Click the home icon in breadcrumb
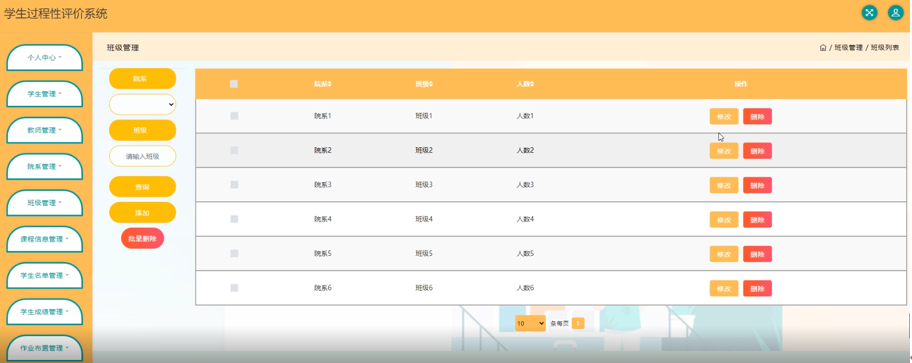Screen dimensions: 912x363 coord(822,48)
